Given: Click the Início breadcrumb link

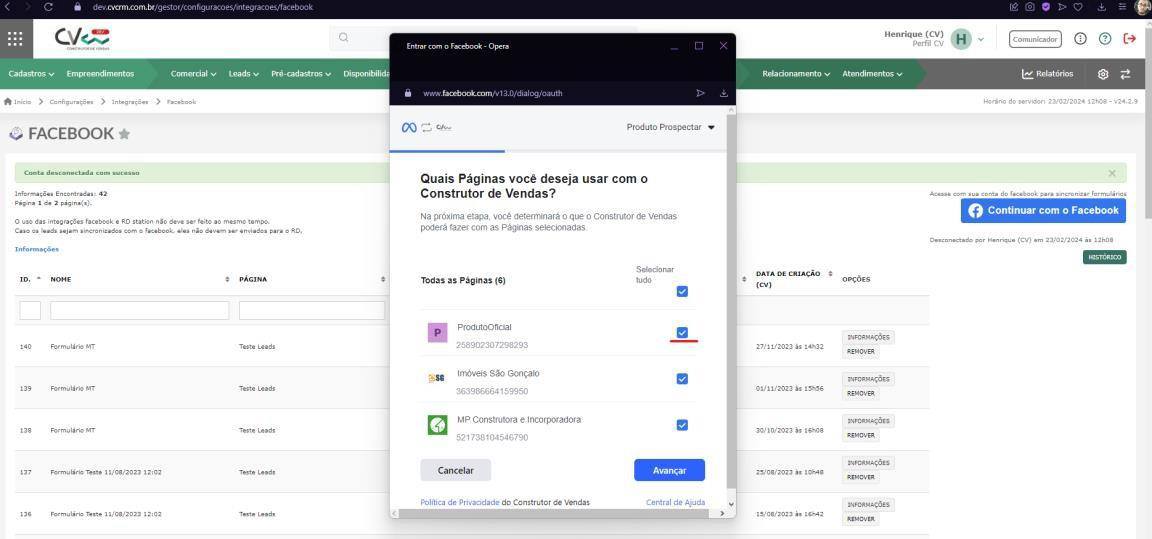Looking at the screenshot, I should pyautogui.click(x=22, y=101).
